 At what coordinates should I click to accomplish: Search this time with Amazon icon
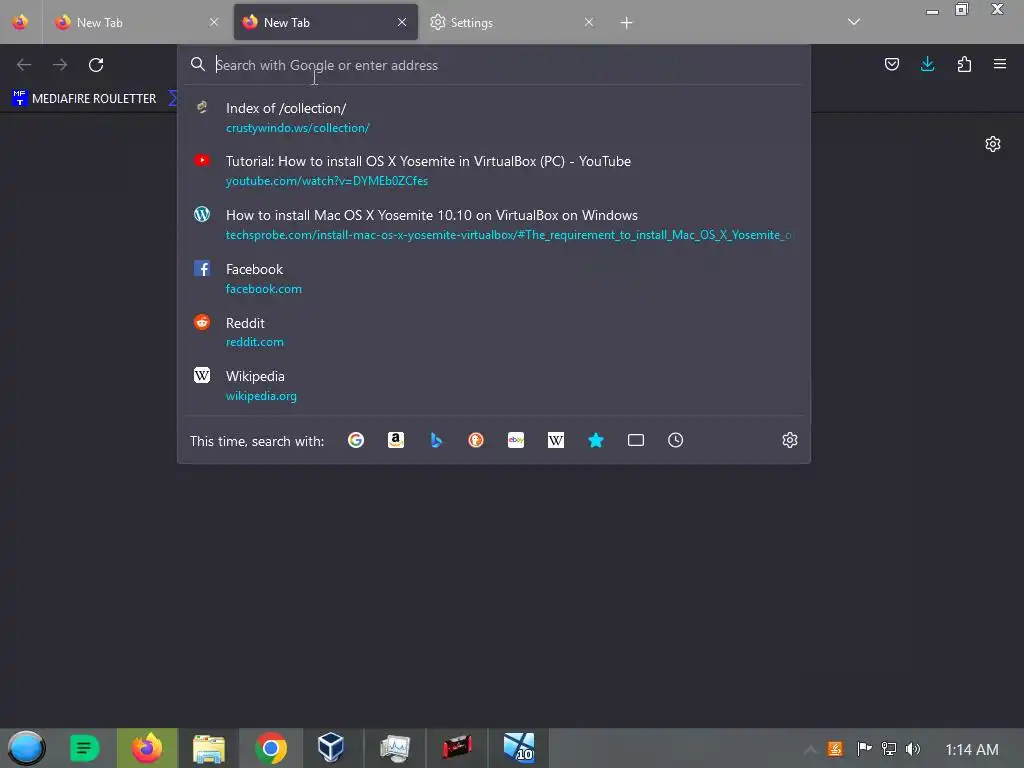396,440
